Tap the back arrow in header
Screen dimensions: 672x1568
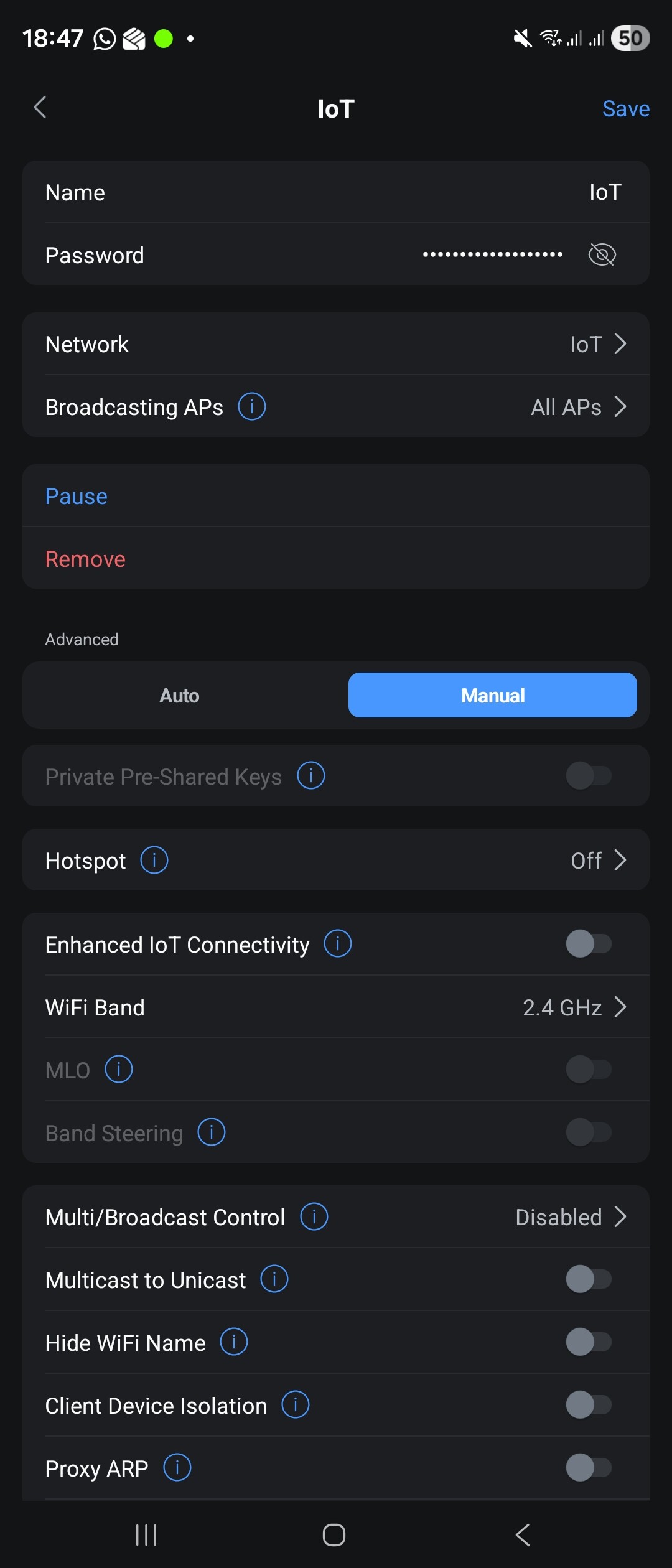(x=40, y=108)
